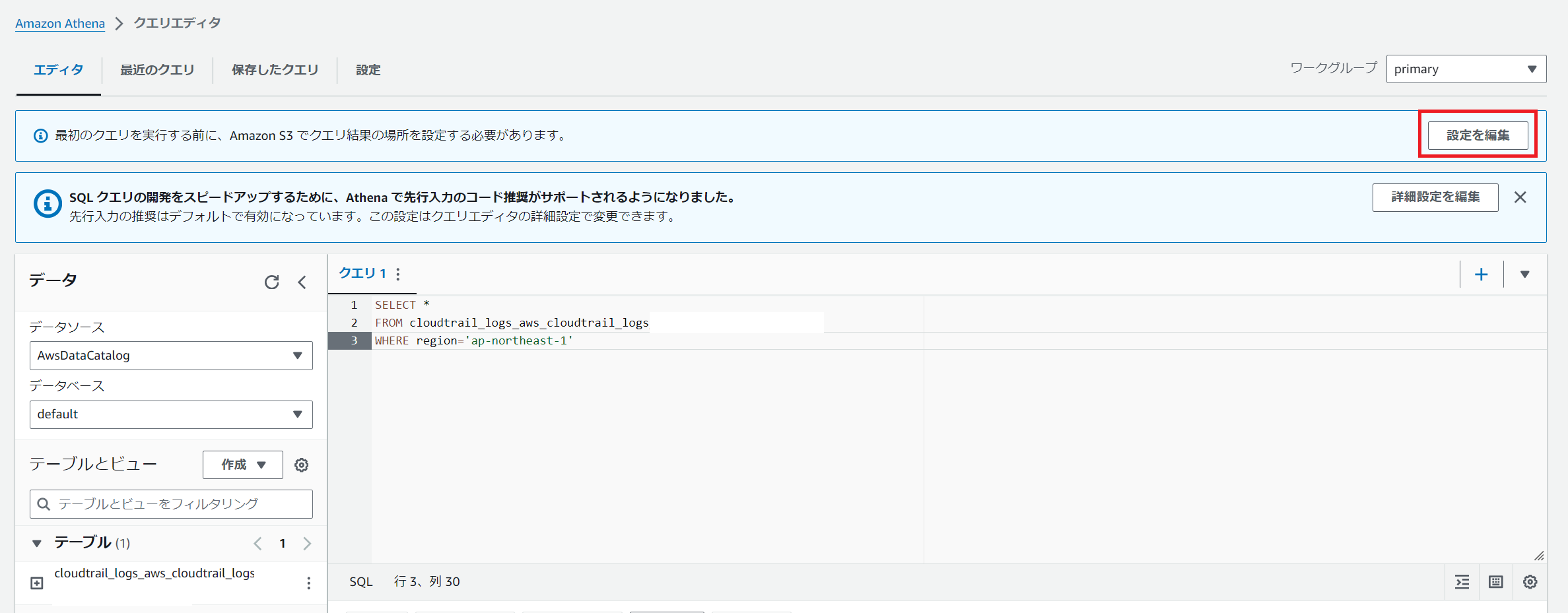Open query tabs dropdown arrow
Viewport: 1568px width, 613px height.
click(x=1524, y=274)
